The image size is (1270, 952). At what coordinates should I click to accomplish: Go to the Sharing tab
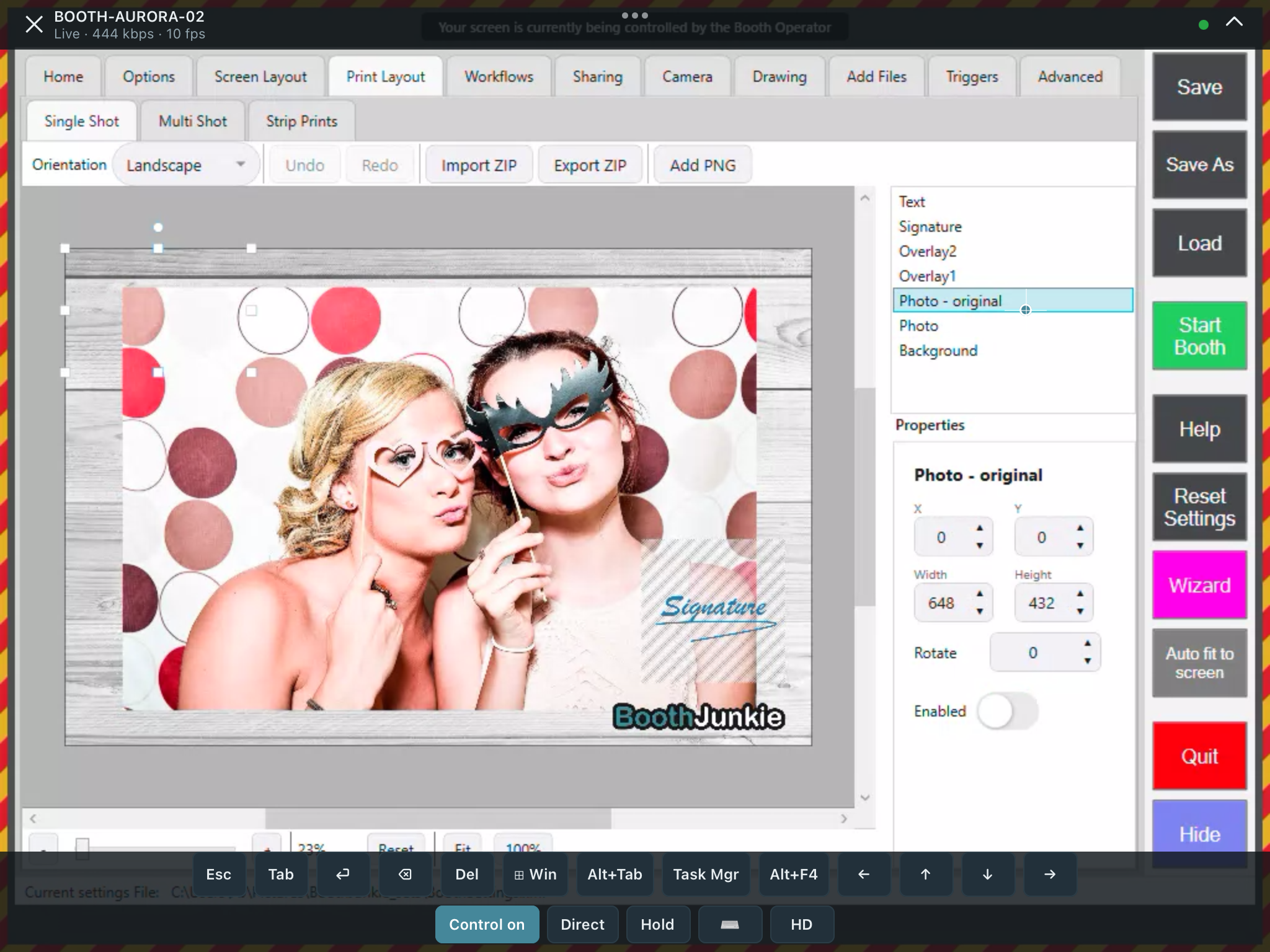[598, 76]
